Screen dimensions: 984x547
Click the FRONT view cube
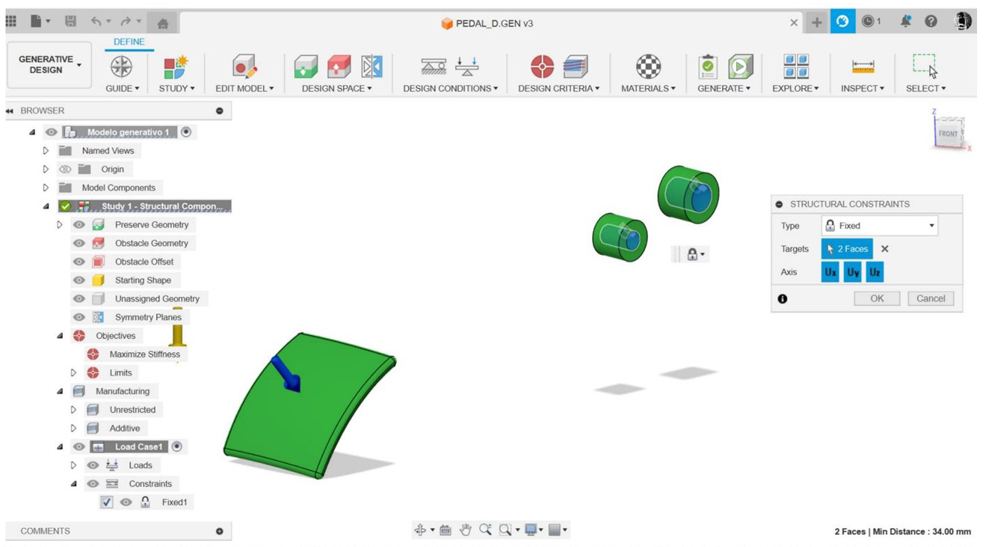click(947, 133)
